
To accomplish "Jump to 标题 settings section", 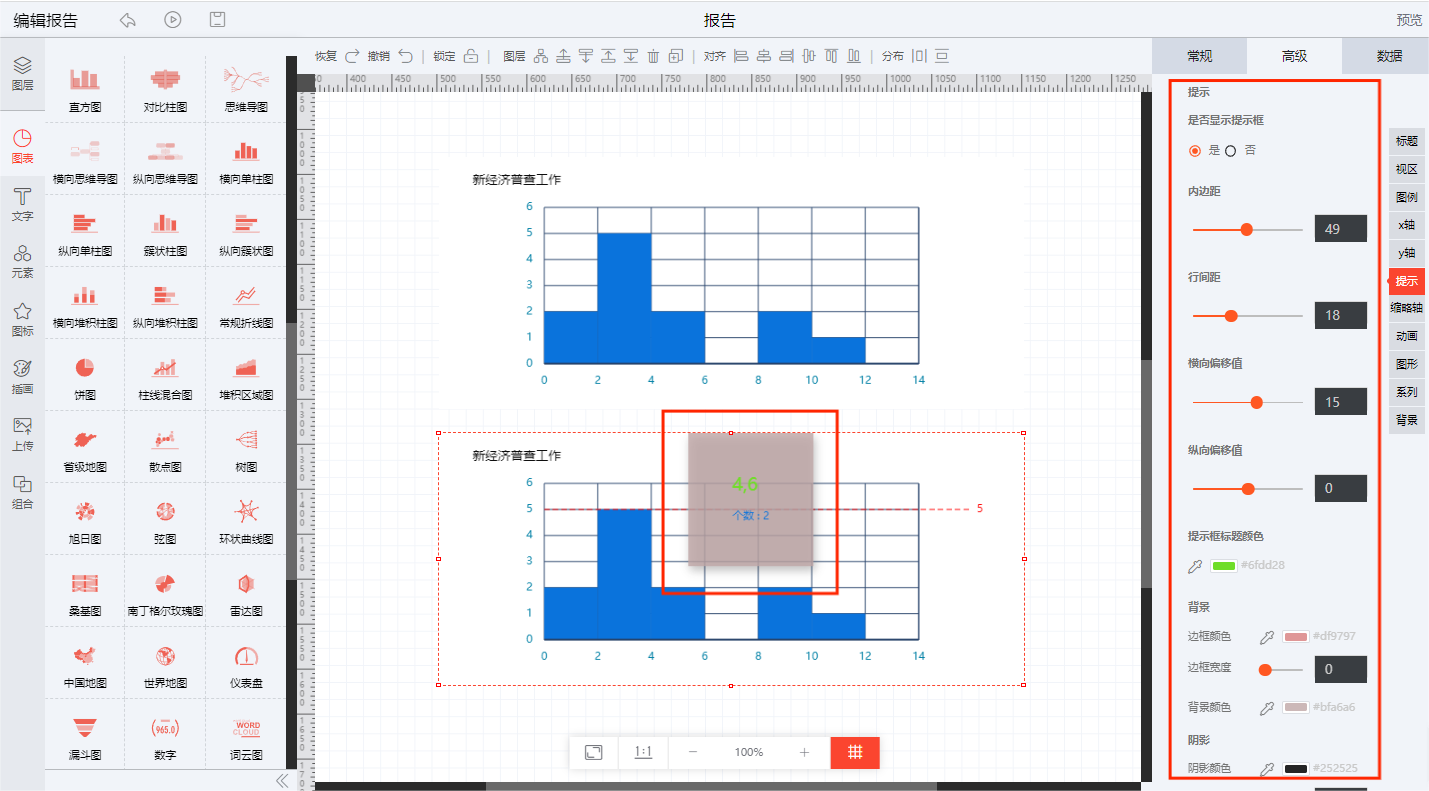I will point(1407,141).
